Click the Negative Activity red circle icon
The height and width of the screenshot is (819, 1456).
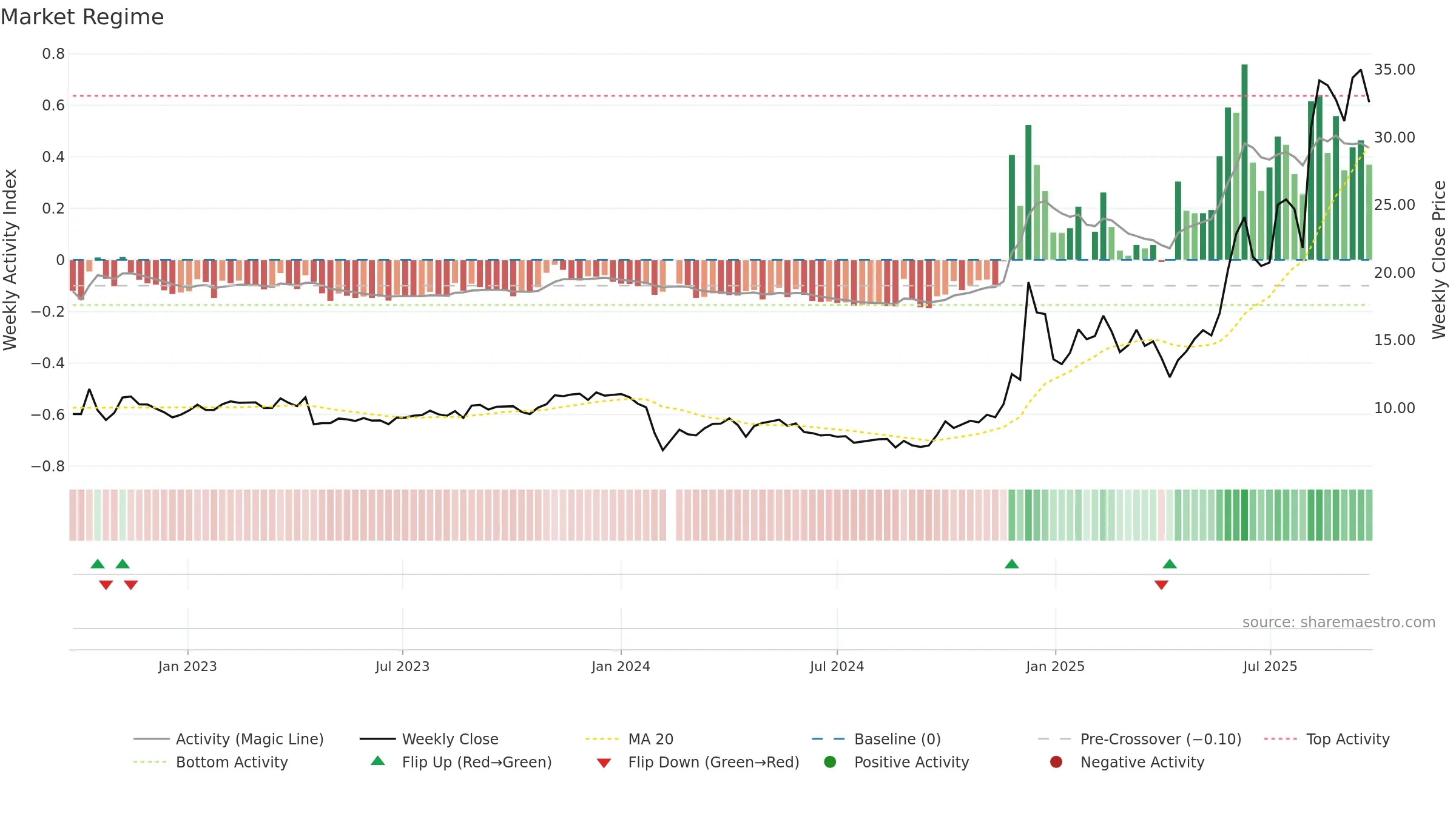pos(1056,762)
